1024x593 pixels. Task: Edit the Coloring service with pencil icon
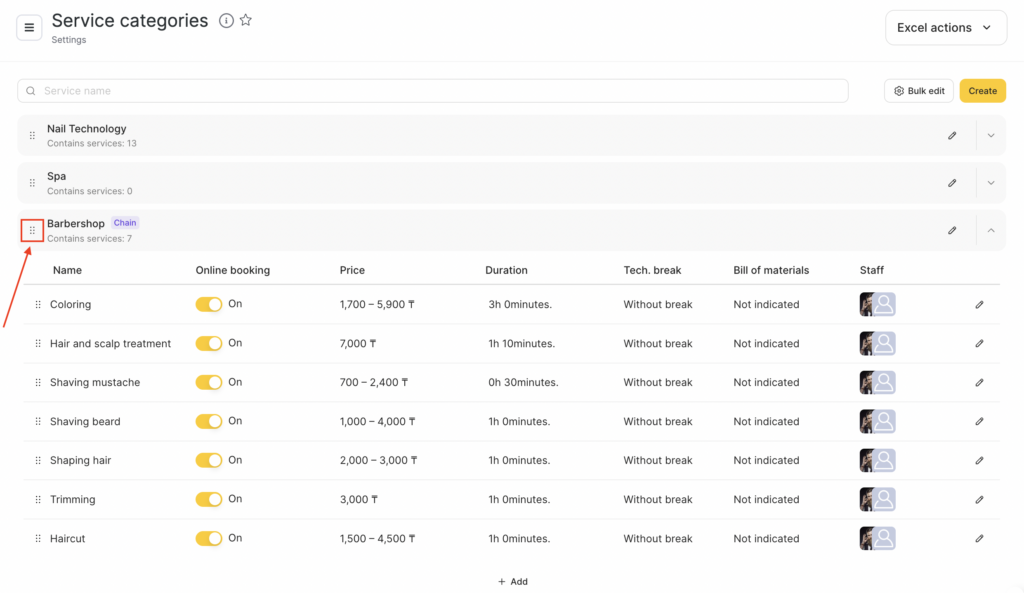click(979, 305)
